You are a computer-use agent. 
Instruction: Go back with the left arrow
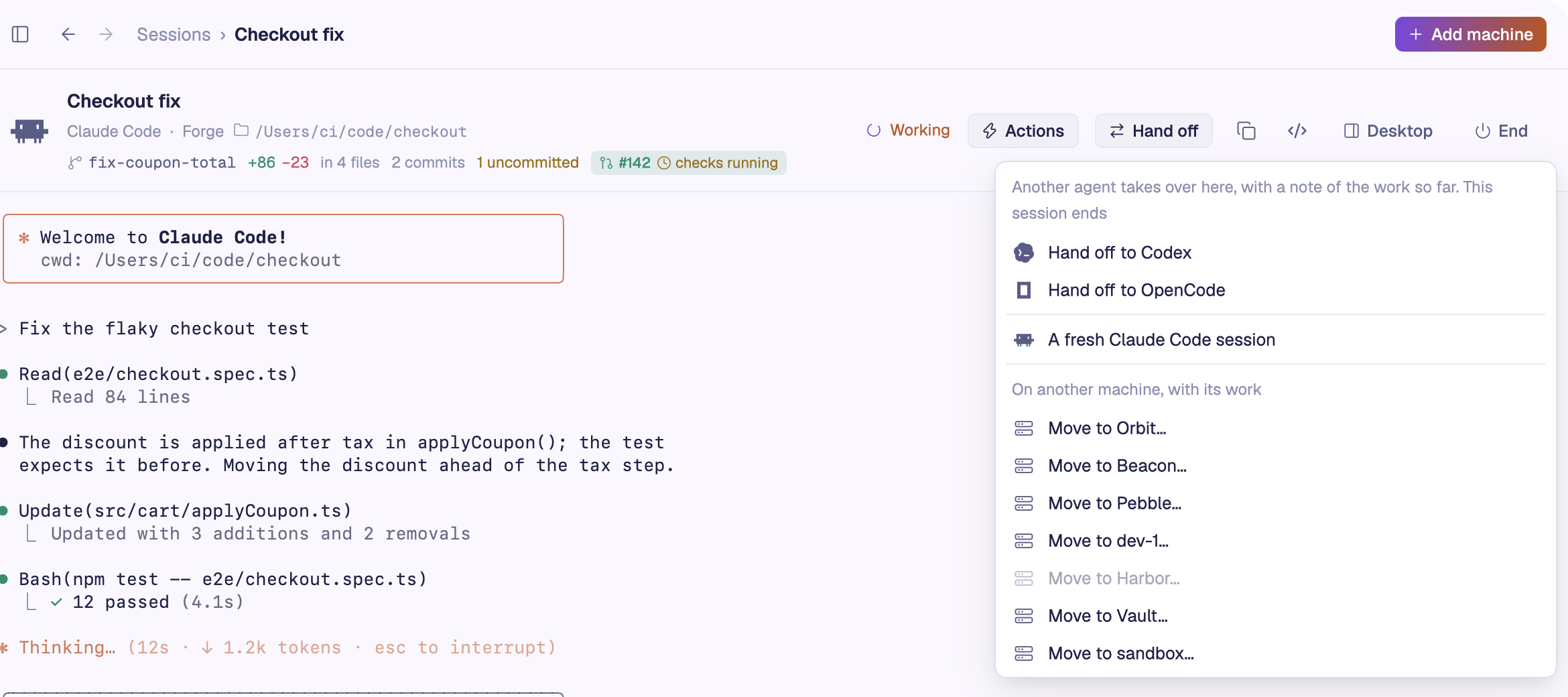pos(68,34)
